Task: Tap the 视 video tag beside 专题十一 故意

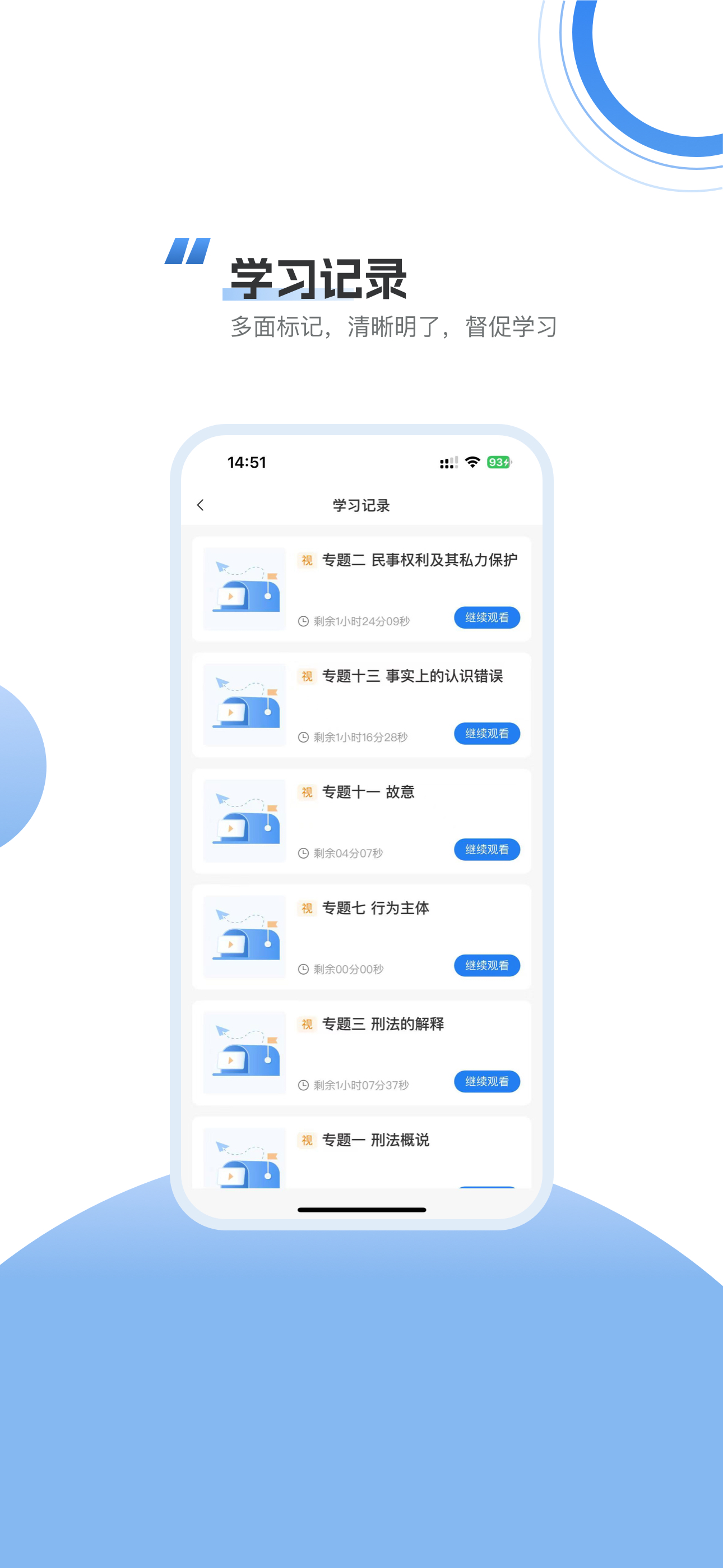Action: [x=307, y=792]
